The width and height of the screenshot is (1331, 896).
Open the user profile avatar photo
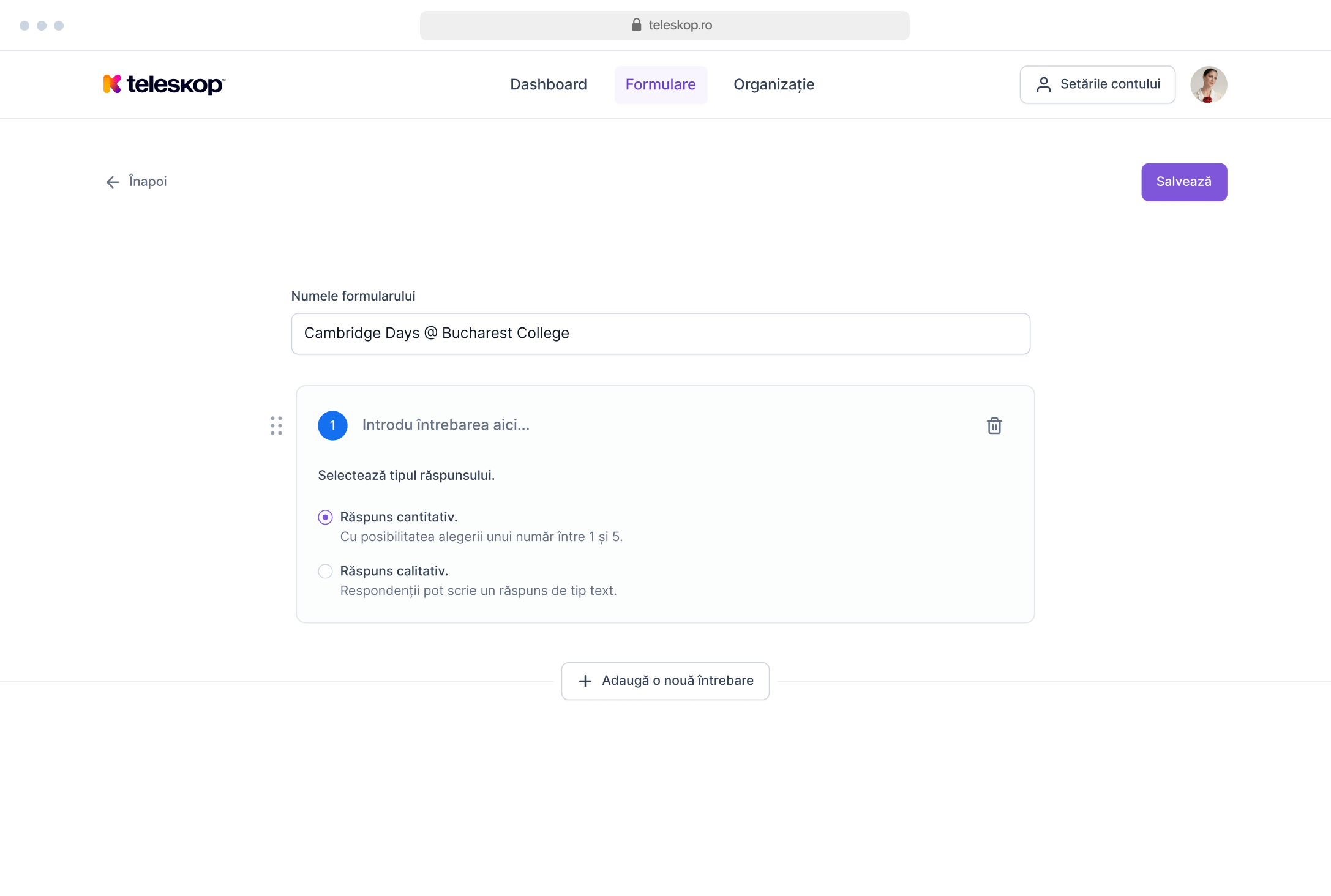1208,84
